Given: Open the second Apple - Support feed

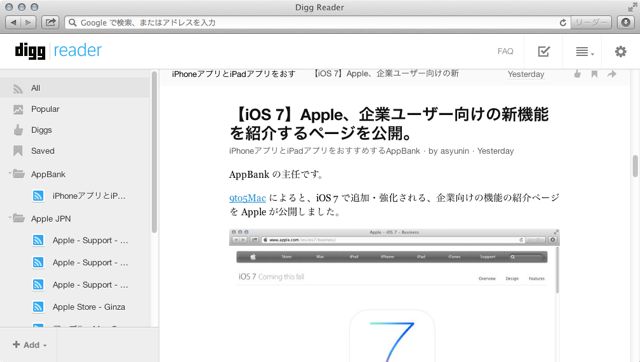Looking at the screenshot, I should point(90,262).
